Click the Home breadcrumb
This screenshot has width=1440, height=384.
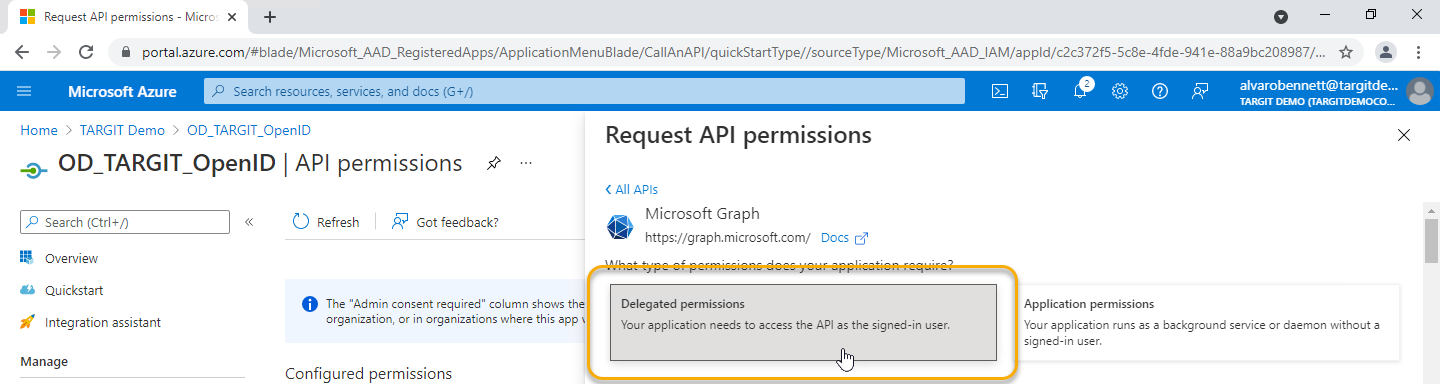(39, 130)
